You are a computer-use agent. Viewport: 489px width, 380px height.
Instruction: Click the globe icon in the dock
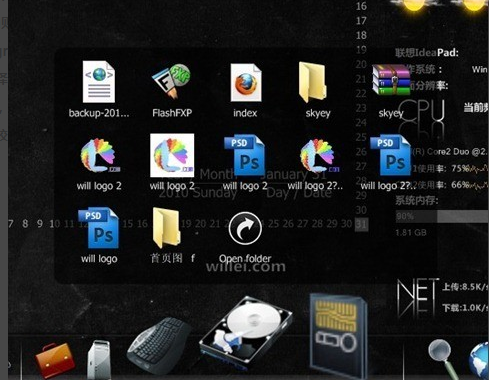[479, 361]
